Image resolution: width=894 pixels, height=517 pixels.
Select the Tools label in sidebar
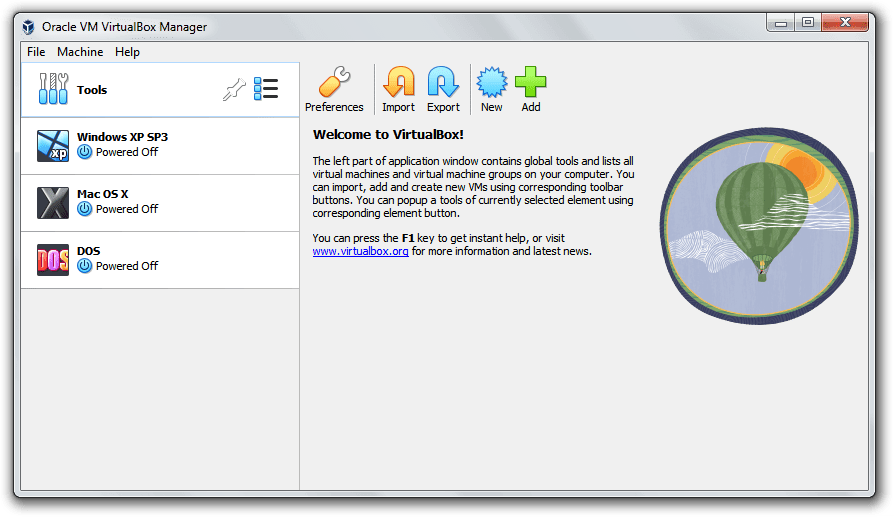point(92,90)
